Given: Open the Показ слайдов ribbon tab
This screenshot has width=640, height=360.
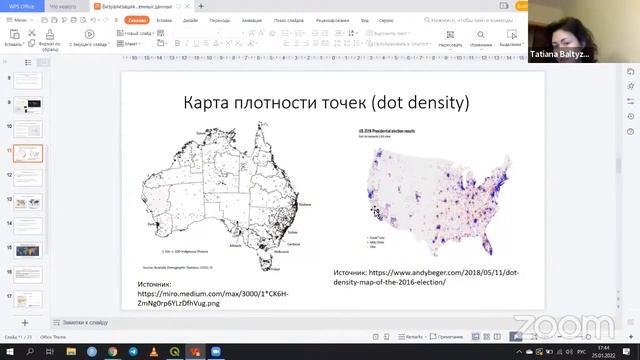Looking at the screenshot, I should tap(289, 20).
